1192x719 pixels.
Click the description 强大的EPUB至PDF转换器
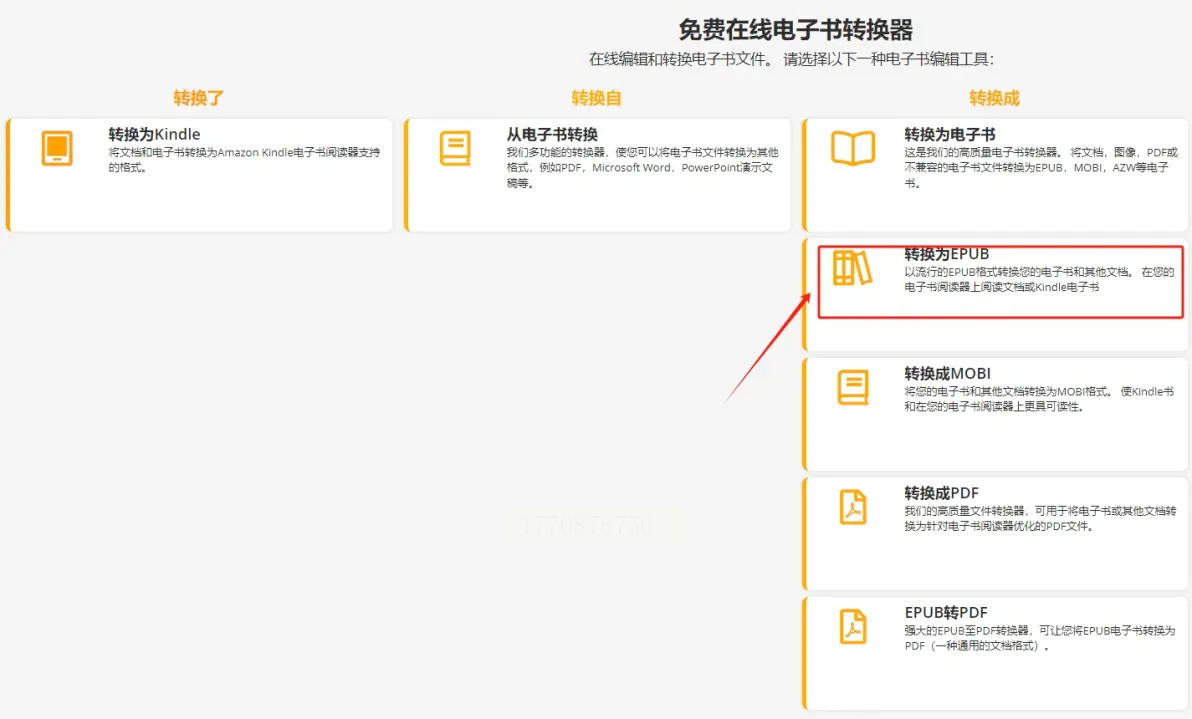click(x=1039, y=638)
